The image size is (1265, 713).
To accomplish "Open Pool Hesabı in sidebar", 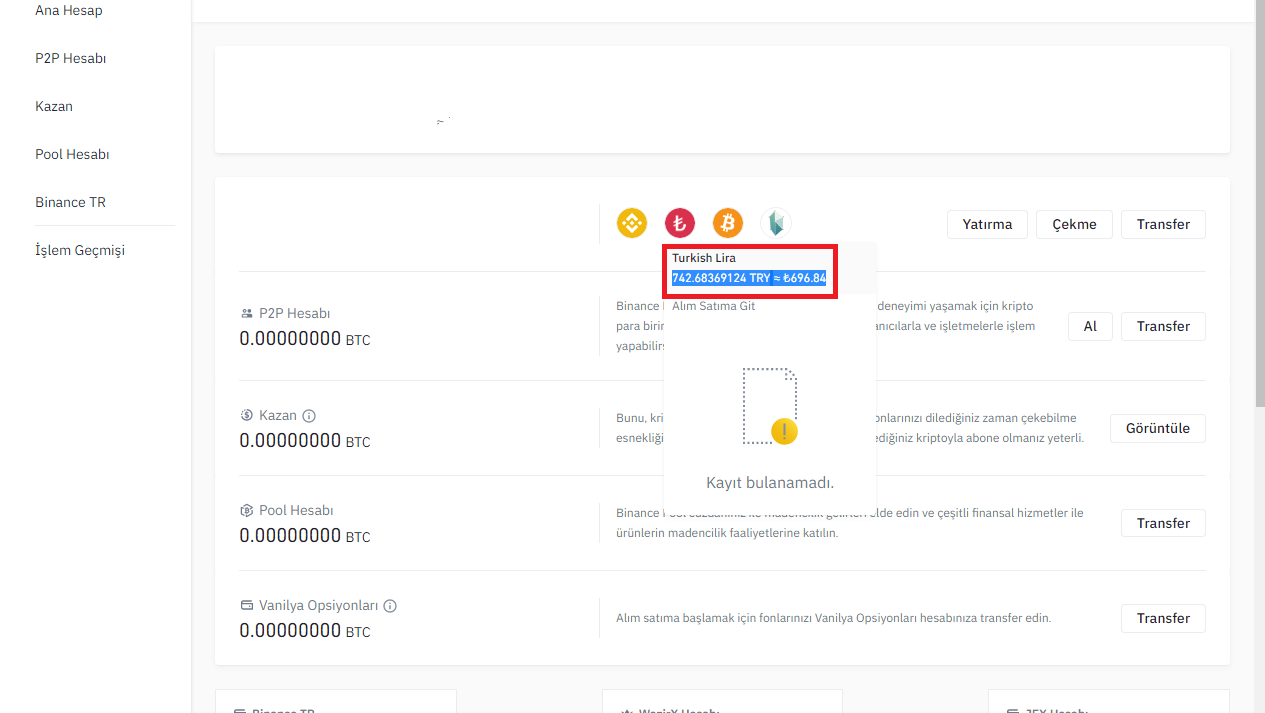I will click(72, 154).
